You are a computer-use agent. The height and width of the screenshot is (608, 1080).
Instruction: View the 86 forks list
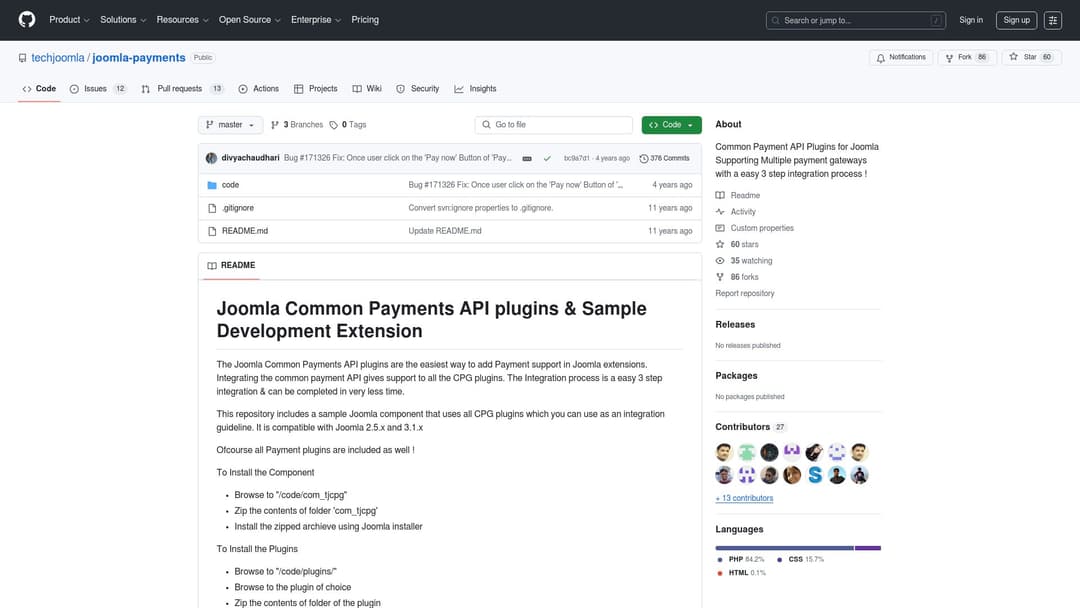[737, 277]
